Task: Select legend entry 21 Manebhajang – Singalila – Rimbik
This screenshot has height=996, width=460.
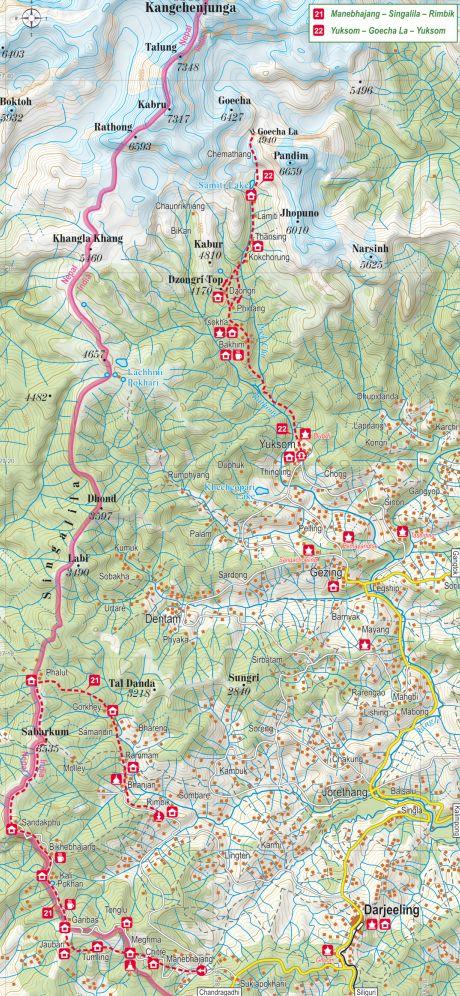Action: pos(384,13)
